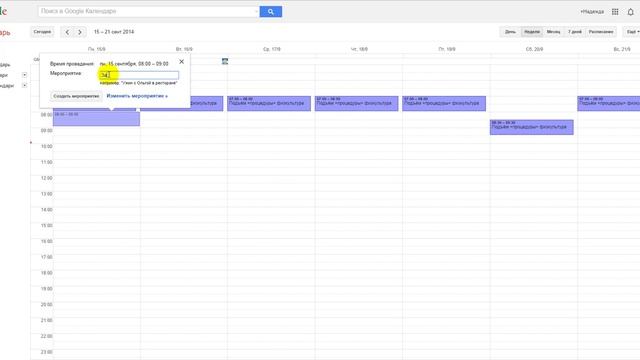Focus the Мероприятие text field
Screen dimensions: 640x360
139,75
